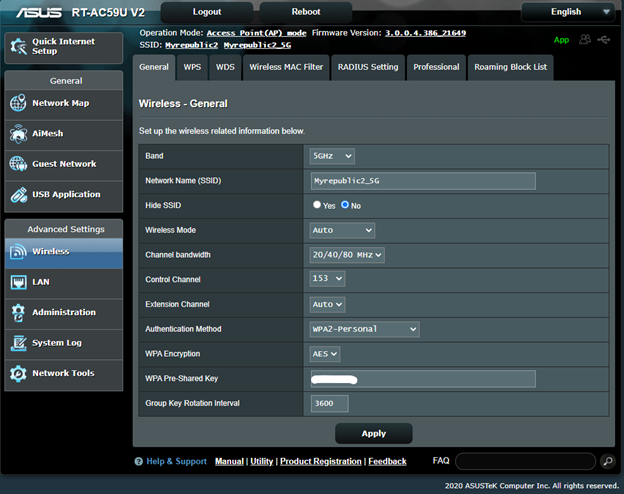Screen dimensions: 624x494
Task: Open the AiMesh menu item label
Action: [47, 134]
